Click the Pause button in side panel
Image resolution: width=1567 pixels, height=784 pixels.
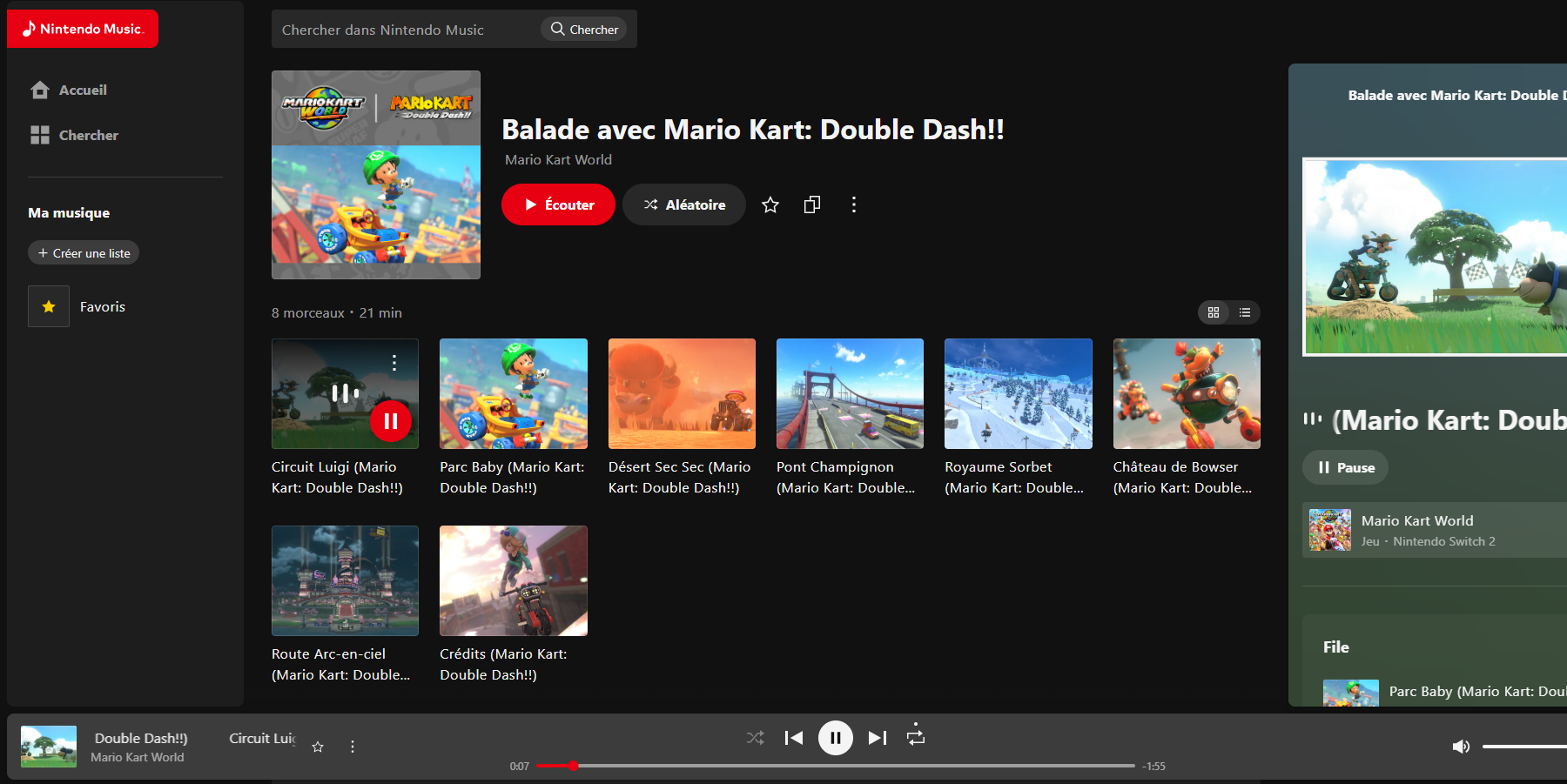tap(1346, 467)
